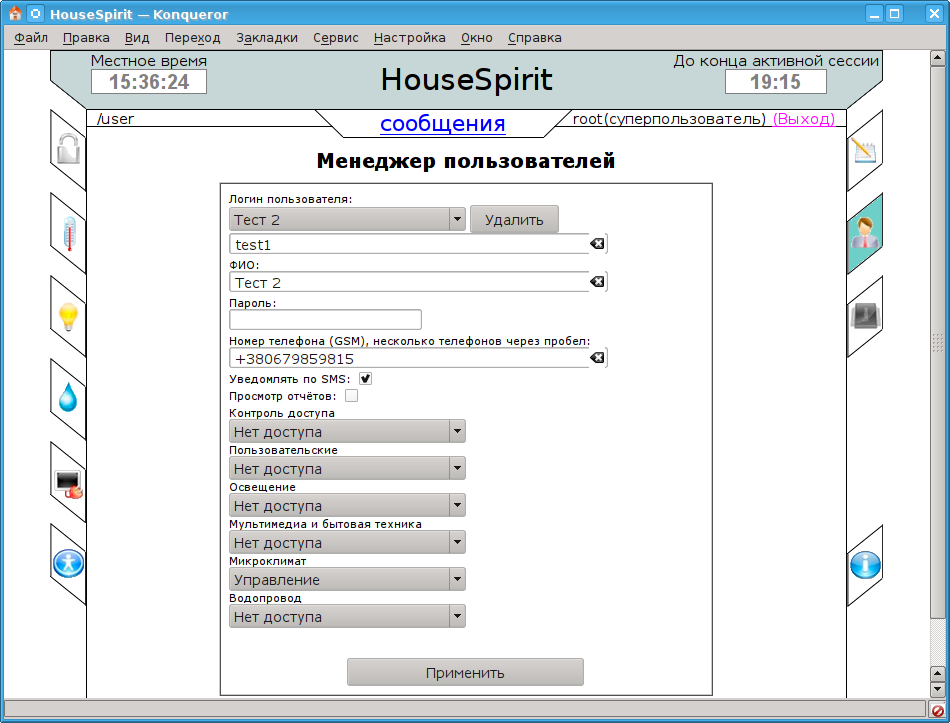
Task: Open the Настройка menu
Action: (409, 38)
